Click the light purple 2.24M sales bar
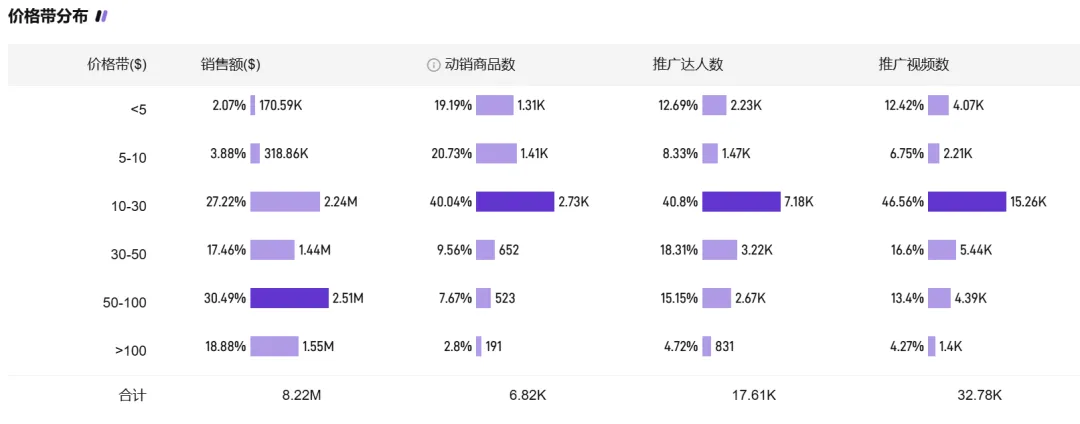Viewport: 1080px width, 424px height. click(284, 202)
